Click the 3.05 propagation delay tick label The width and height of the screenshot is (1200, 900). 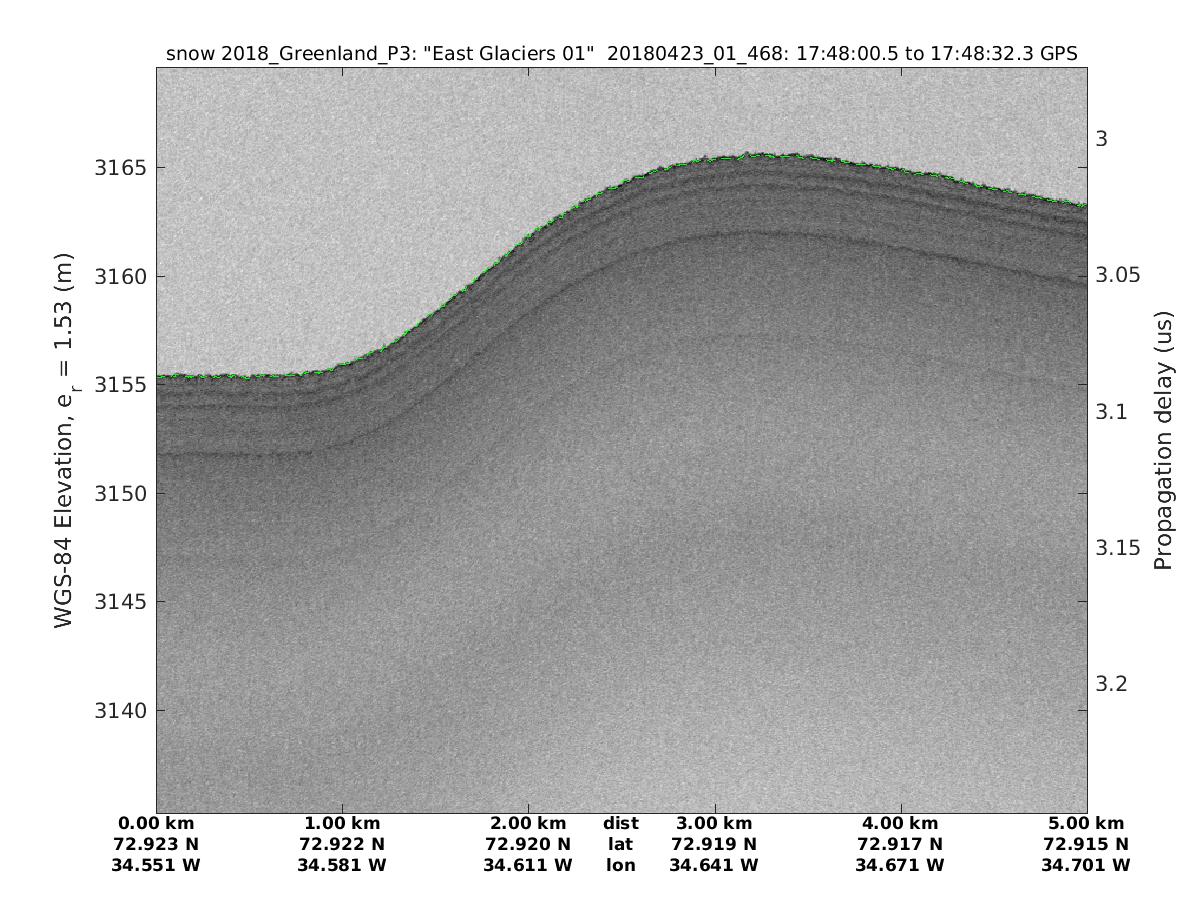1116,275
